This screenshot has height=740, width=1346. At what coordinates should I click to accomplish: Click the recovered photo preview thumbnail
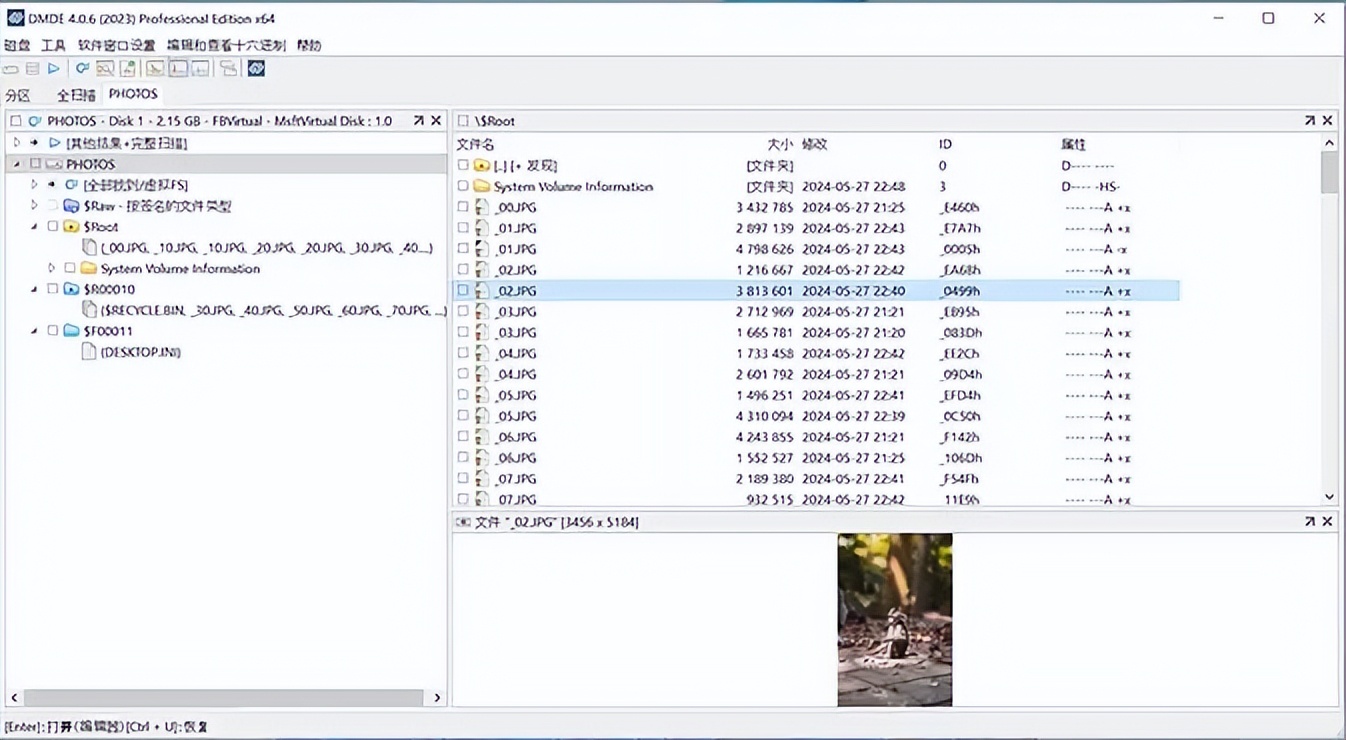(x=894, y=619)
